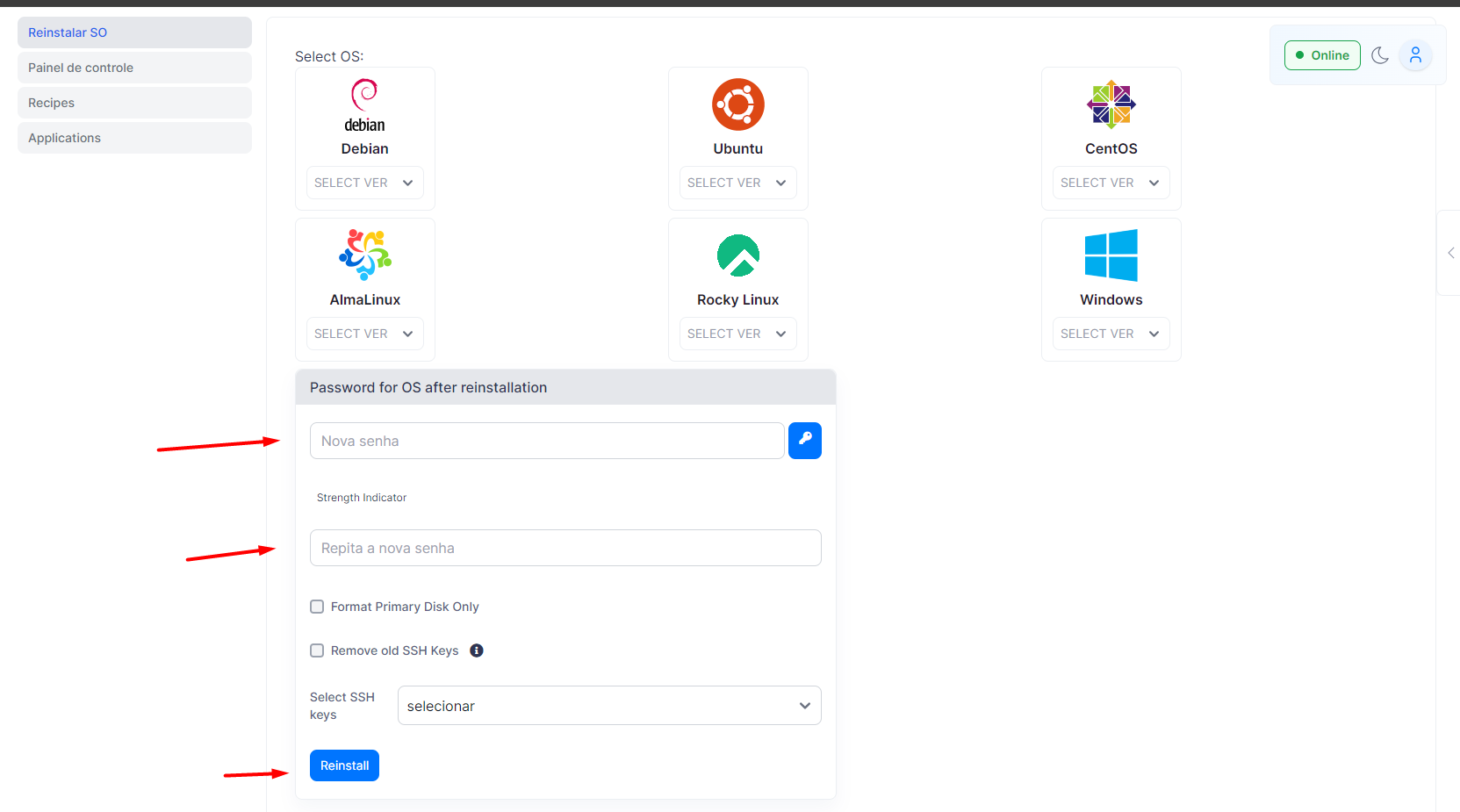This screenshot has height=812, width=1460.
Task: Click the Debian swirl logo
Action: (364, 105)
